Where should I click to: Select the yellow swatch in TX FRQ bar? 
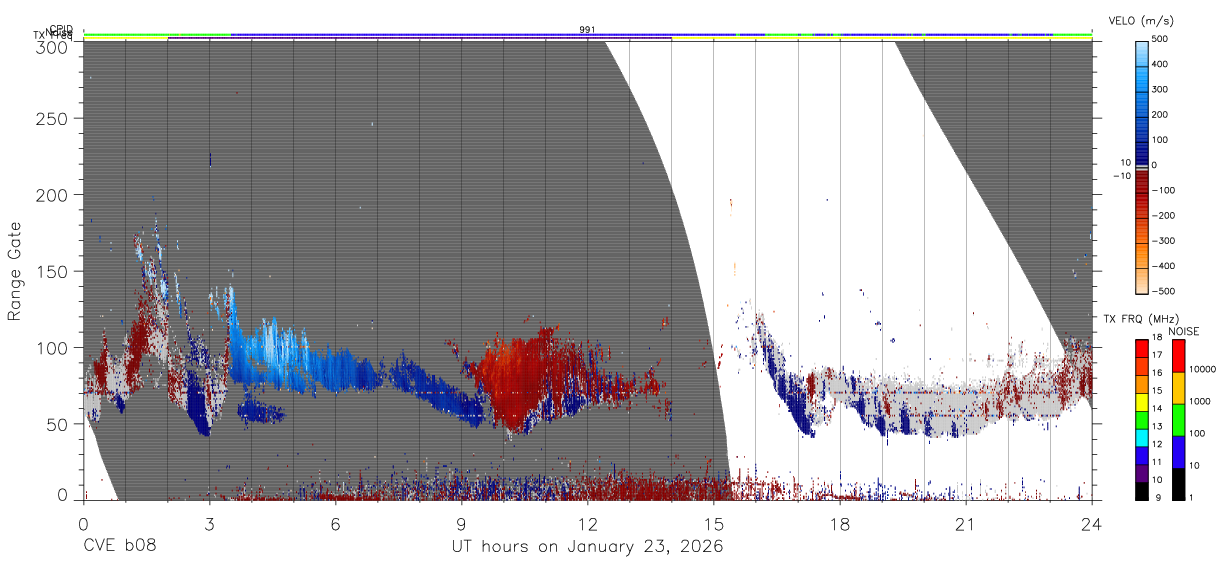[1141, 400]
